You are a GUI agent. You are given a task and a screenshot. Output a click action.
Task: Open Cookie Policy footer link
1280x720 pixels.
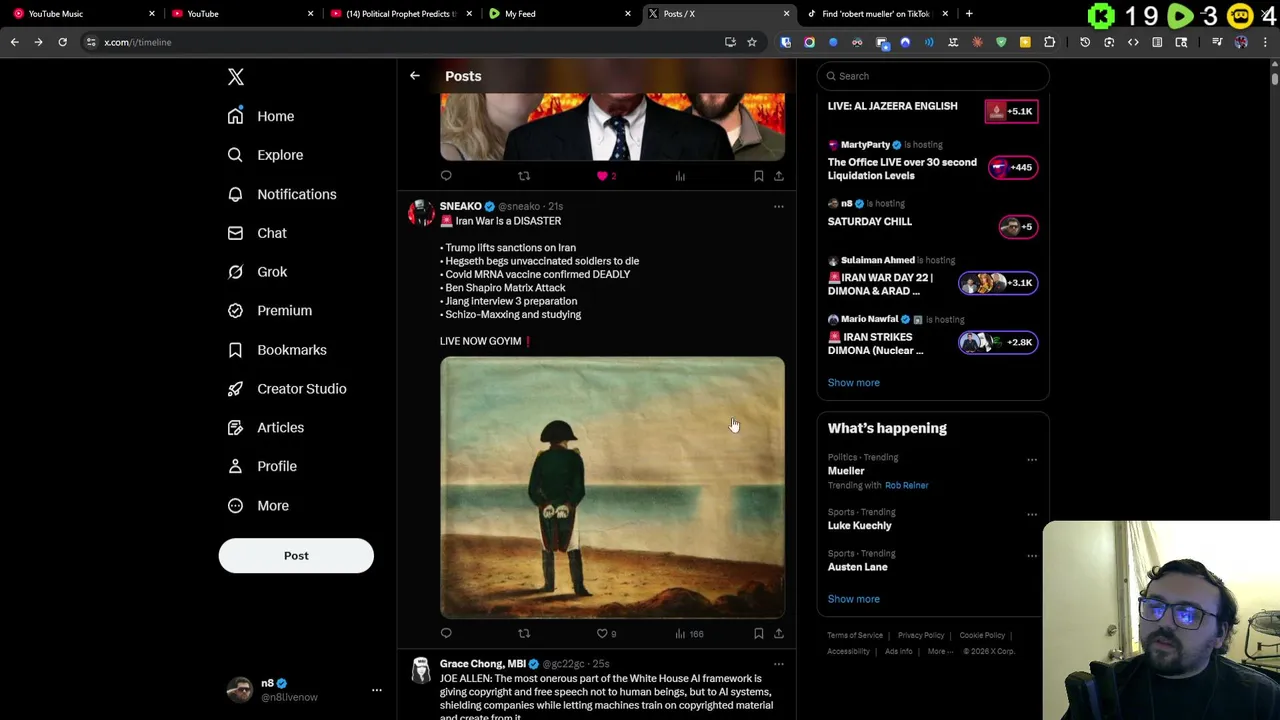pyautogui.click(x=982, y=635)
